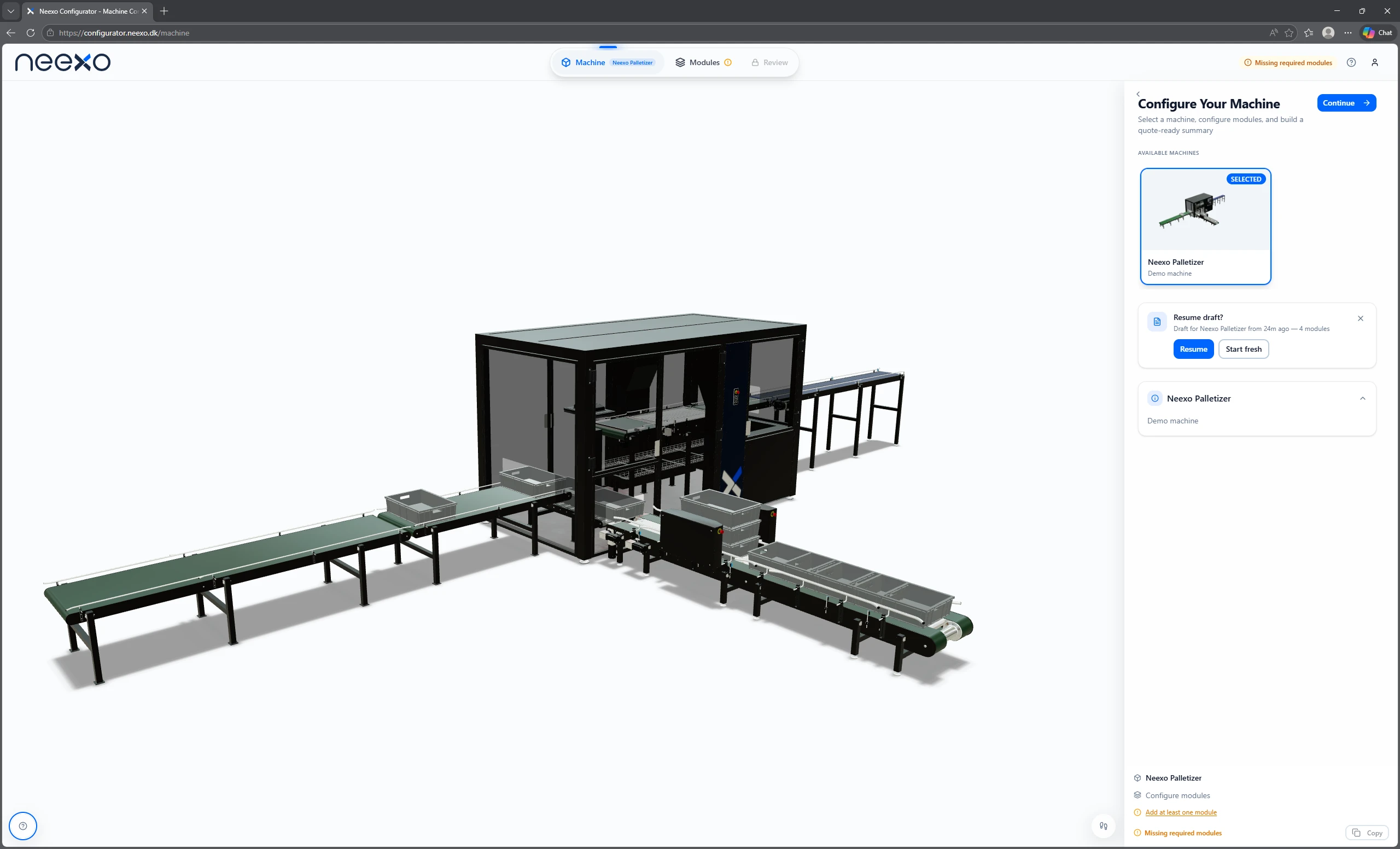Collapse the Neexo Palletizer details panel

point(1362,398)
